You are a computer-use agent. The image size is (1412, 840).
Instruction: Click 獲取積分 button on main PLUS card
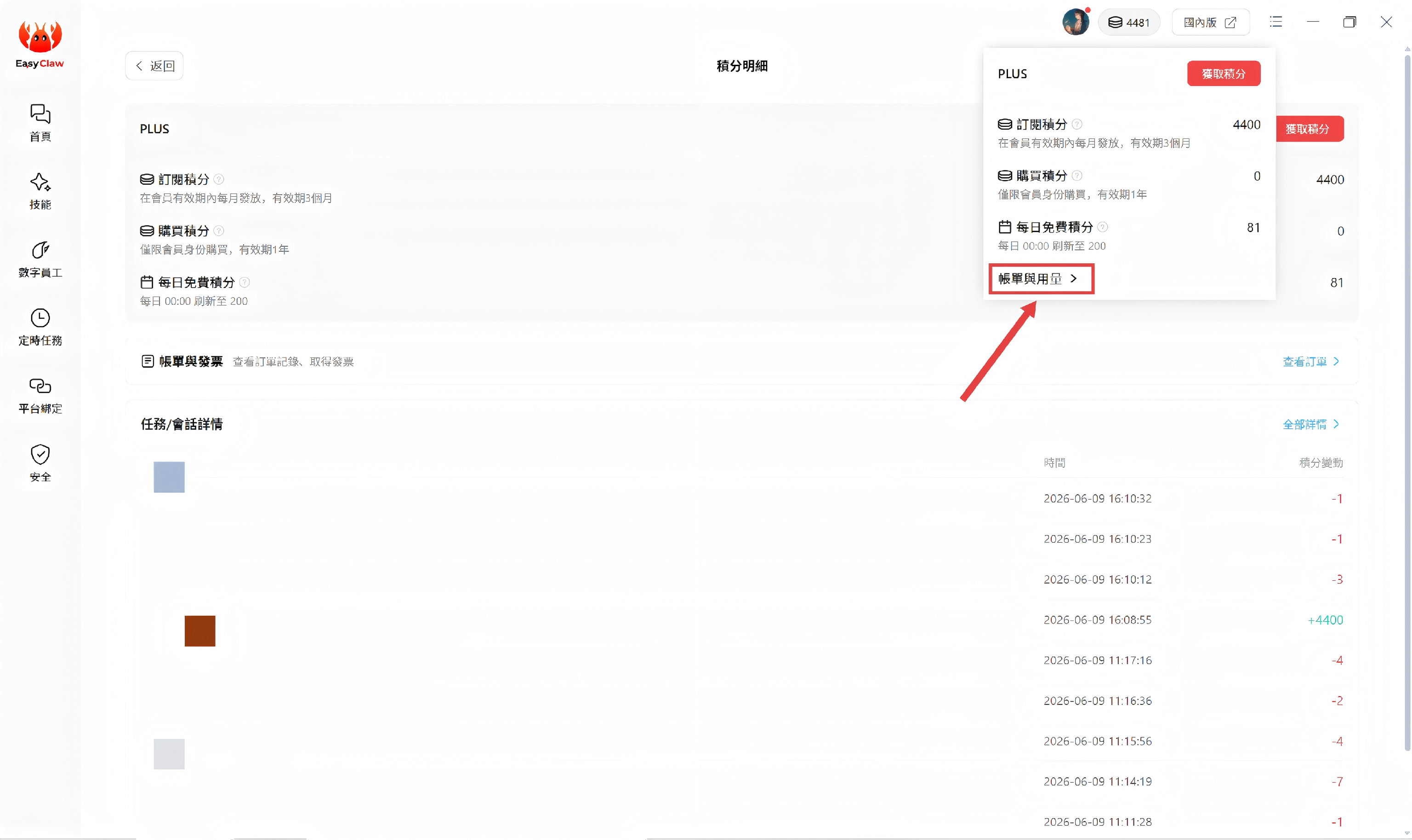(x=1310, y=129)
